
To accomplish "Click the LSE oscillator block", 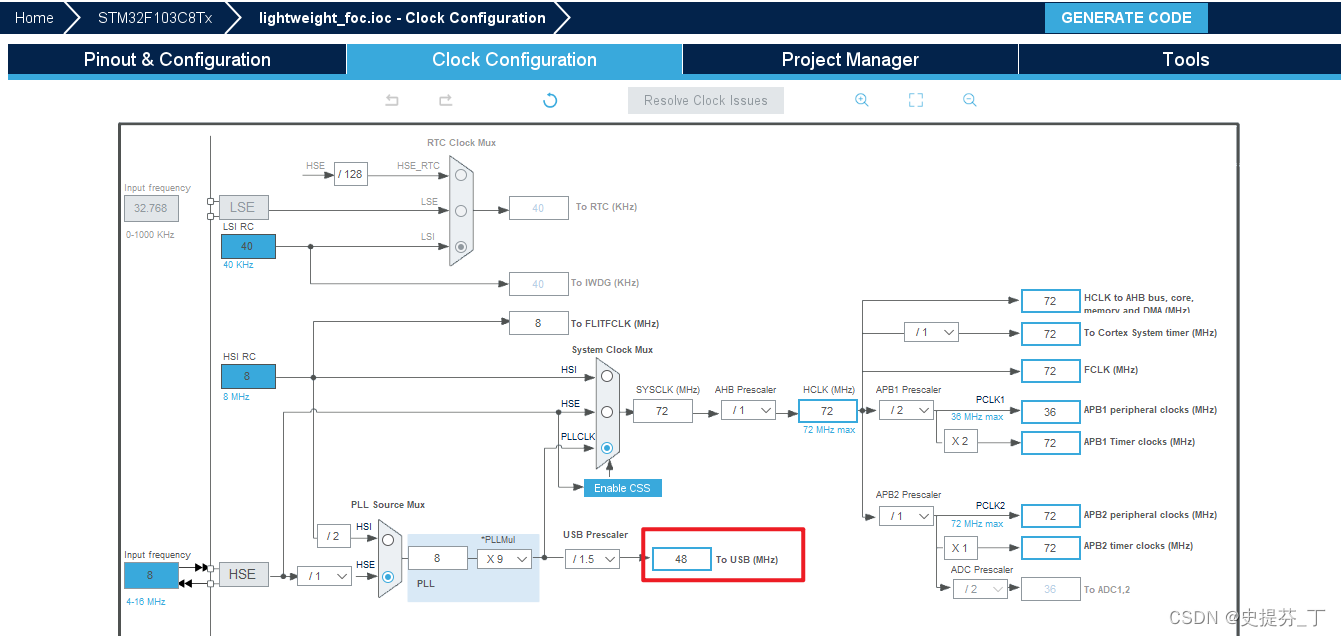I will tap(243, 207).
